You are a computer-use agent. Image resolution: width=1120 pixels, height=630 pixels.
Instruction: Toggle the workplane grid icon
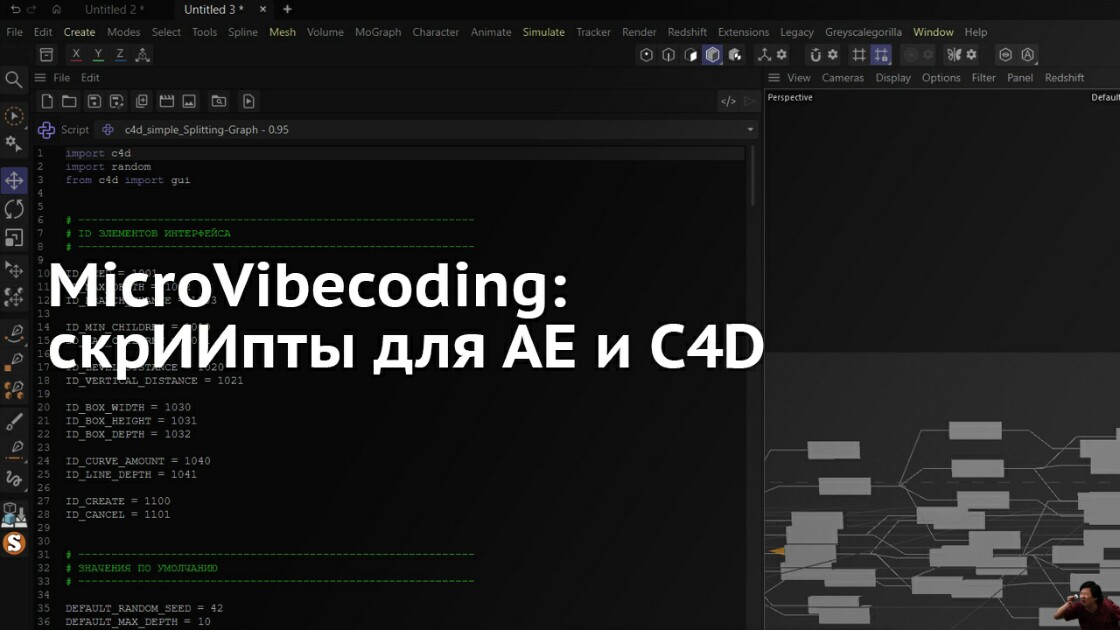859,55
